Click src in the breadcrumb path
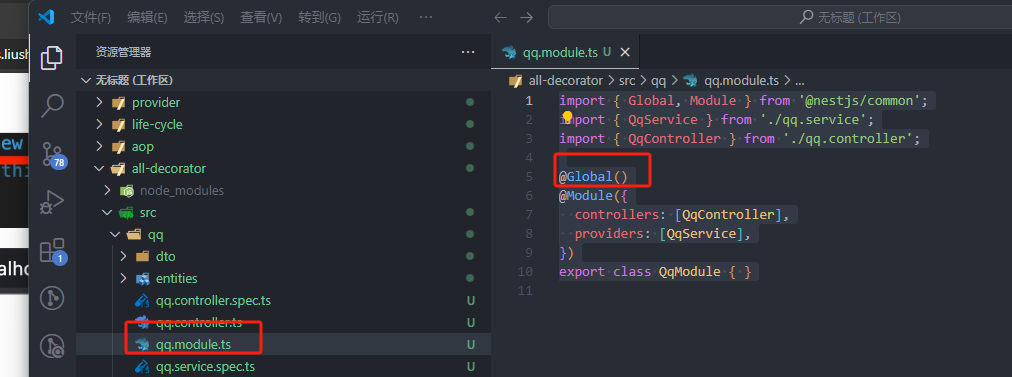This screenshot has height=377, width=1012. [627, 81]
